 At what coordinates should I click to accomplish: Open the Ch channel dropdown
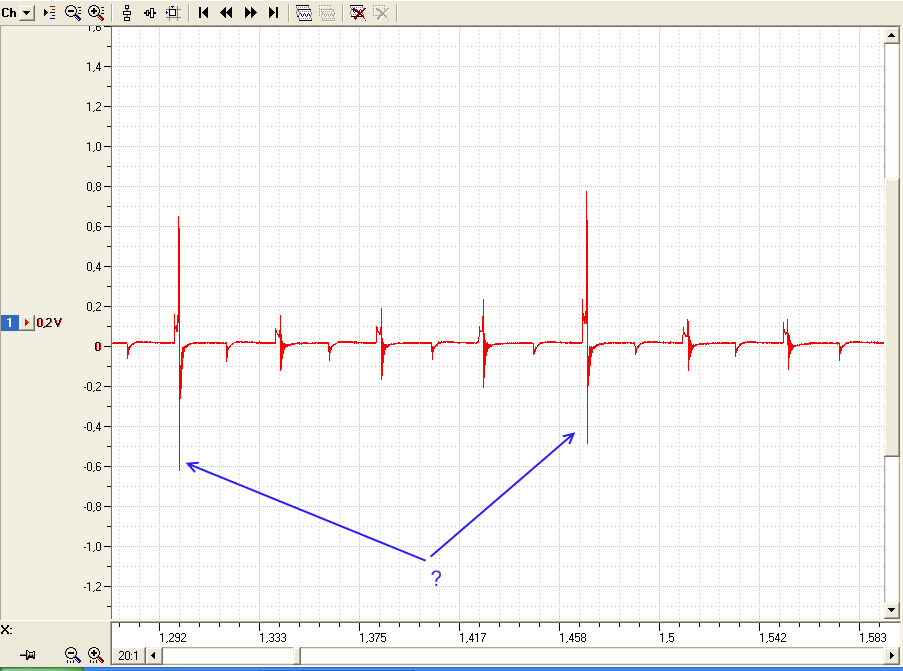pos(27,13)
